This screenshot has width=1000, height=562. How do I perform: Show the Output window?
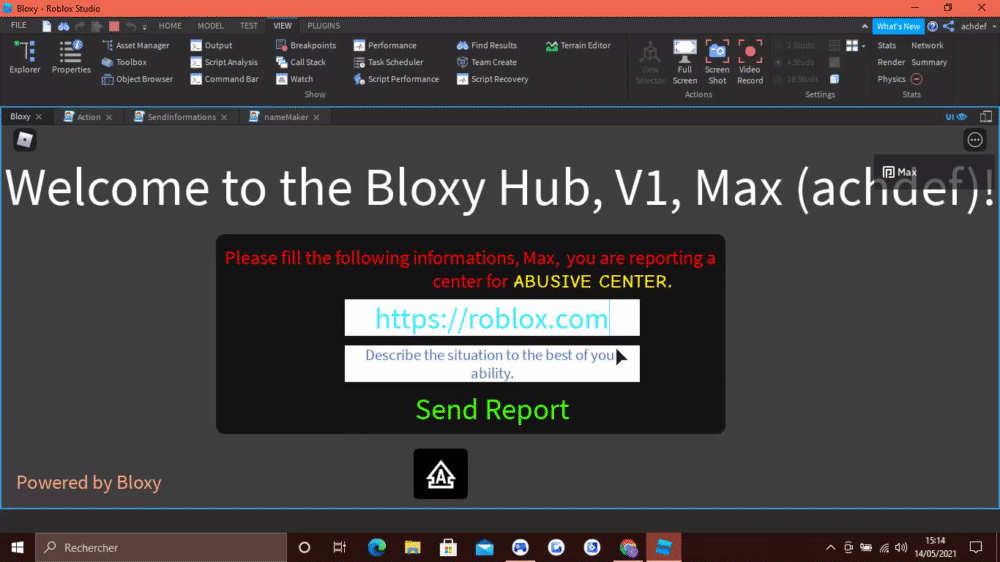point(211,45)
